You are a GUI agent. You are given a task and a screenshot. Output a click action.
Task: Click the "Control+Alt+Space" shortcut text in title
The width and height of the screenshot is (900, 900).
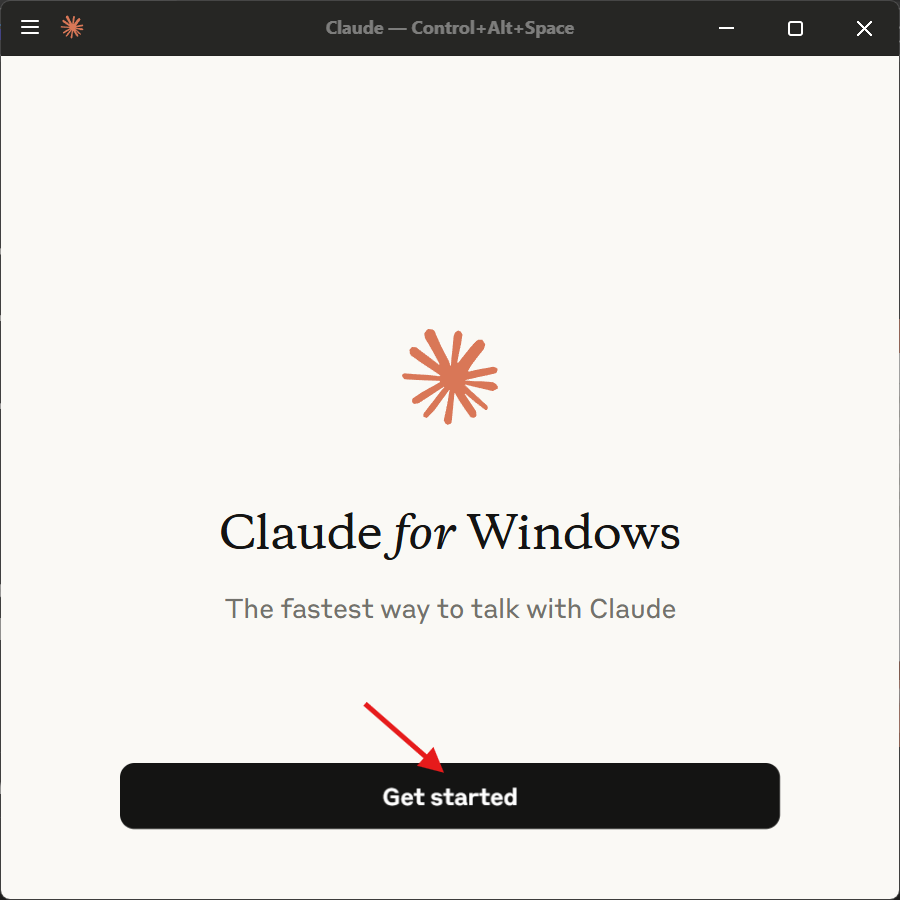[492, 28]
